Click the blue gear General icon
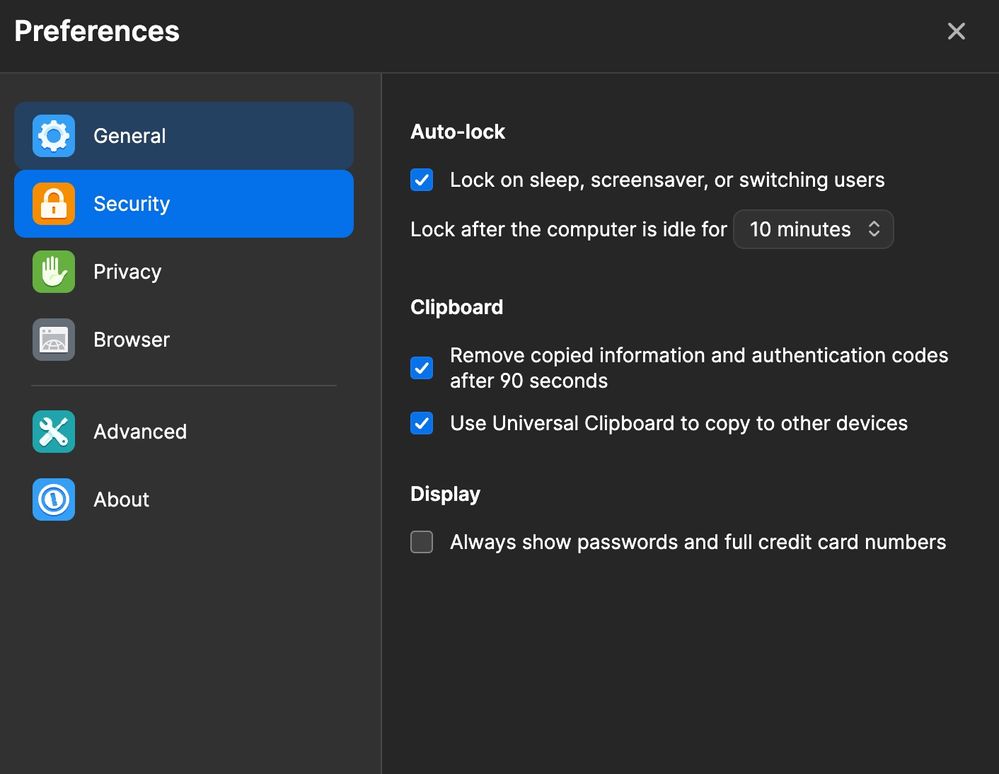The height and width of the screenshot is (774, 999). 53,136
